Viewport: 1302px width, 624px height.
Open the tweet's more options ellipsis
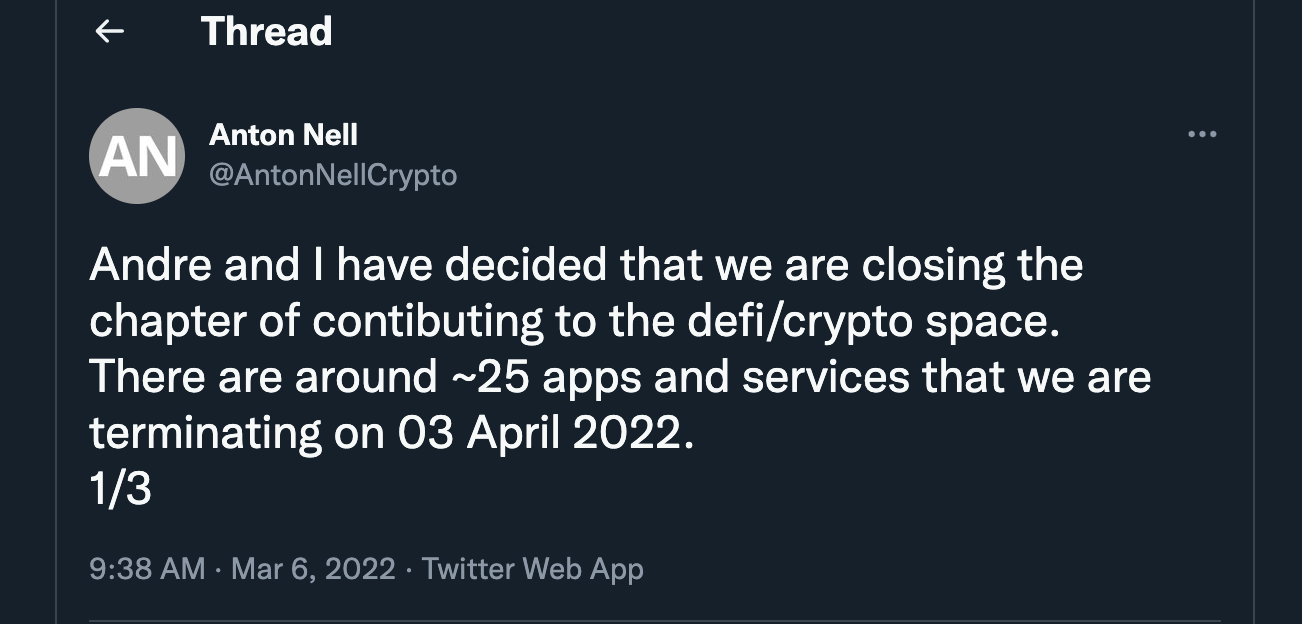1201,134
